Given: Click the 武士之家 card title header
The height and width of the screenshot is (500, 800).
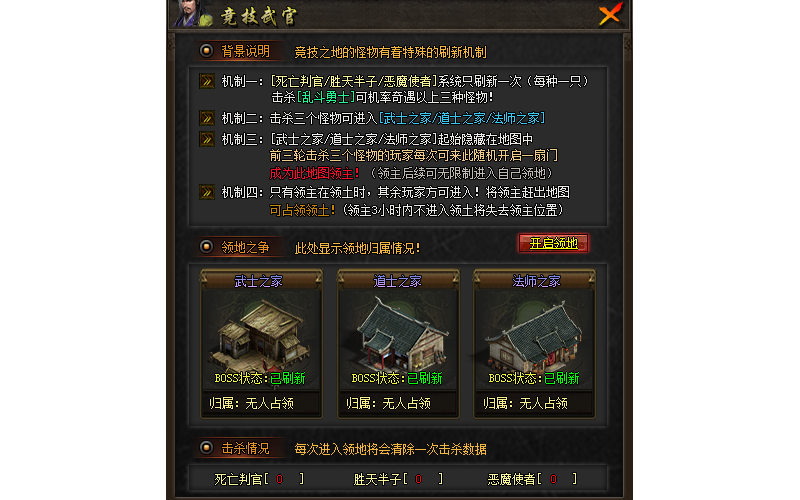Looking at the screenshot, I should click(x=261, y=280).
